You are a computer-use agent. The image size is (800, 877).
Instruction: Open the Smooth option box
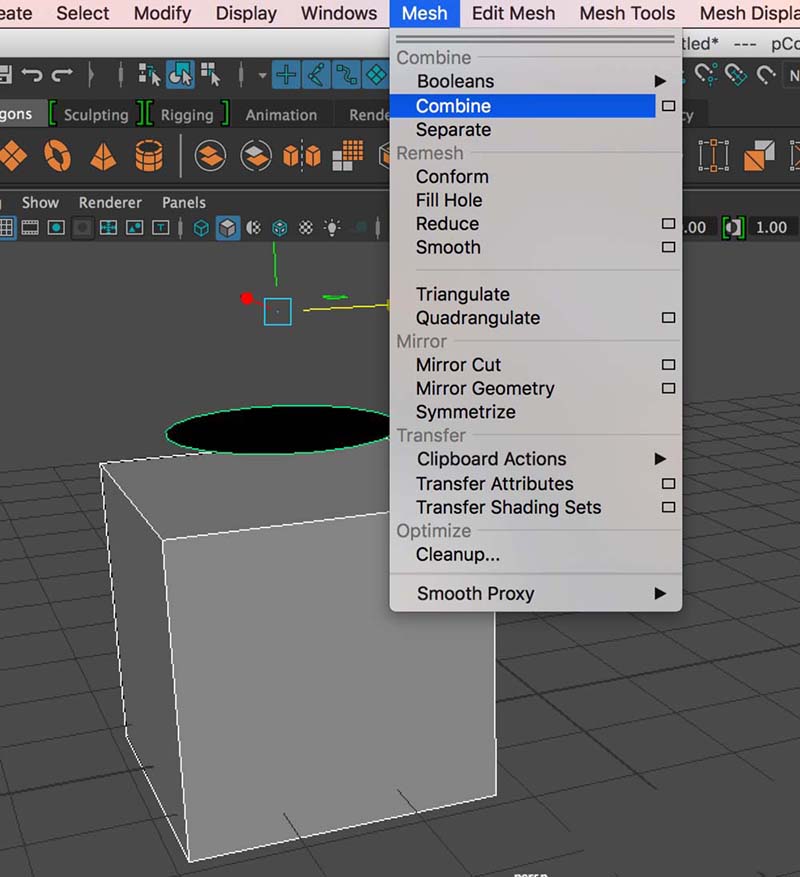click(668, 247)
